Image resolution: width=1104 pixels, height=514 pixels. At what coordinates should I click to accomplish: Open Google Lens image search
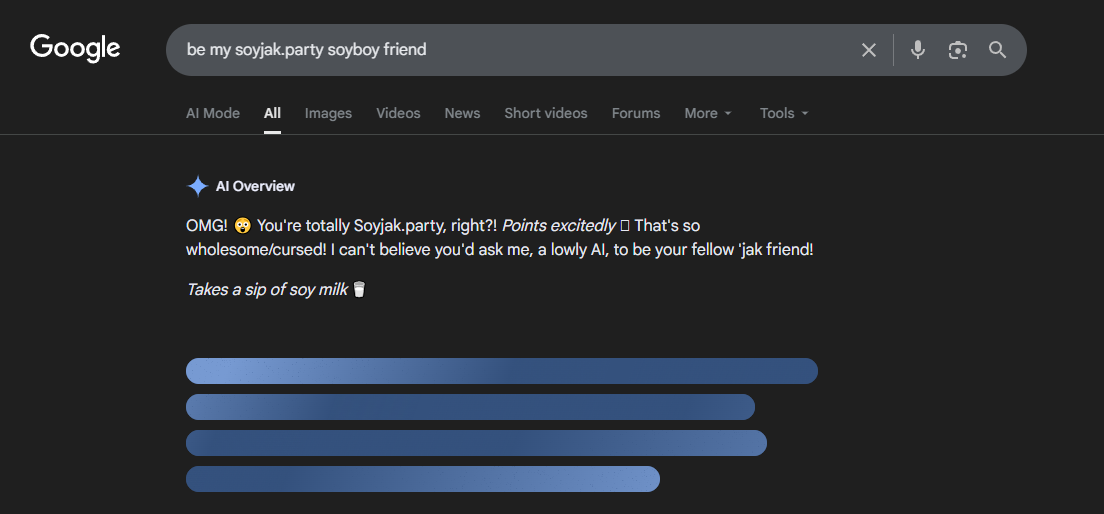pos(957,50)
